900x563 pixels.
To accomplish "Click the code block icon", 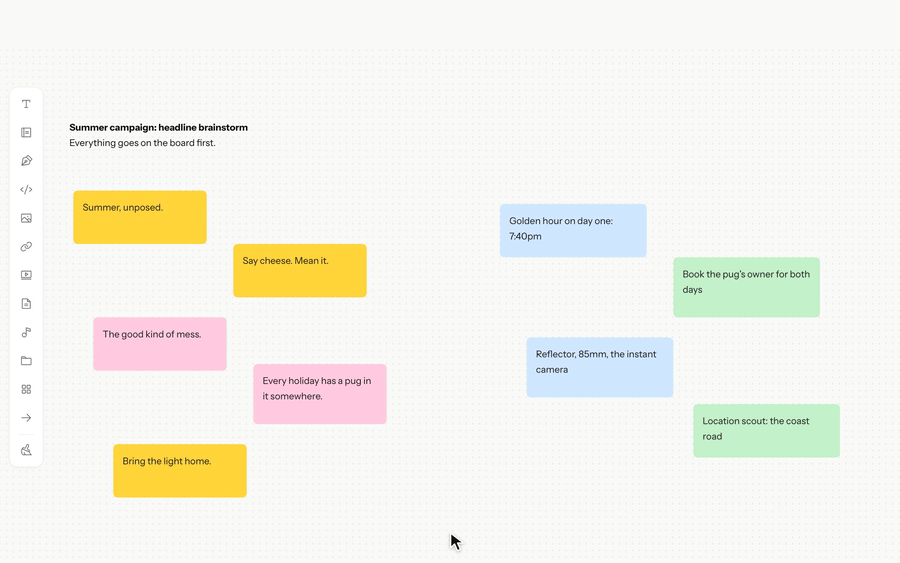I will (x=26, y=189).
